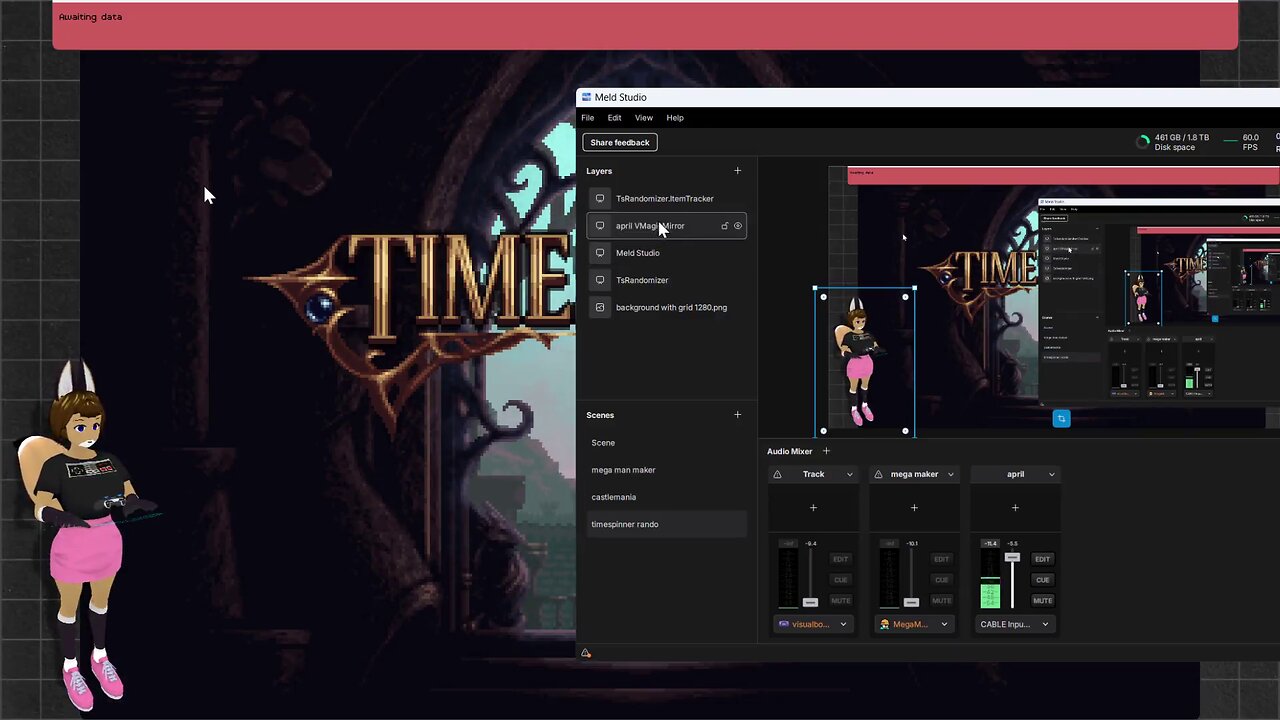
Task: Expand the april channel dropdown
Action: click(x=1051, y=474)
